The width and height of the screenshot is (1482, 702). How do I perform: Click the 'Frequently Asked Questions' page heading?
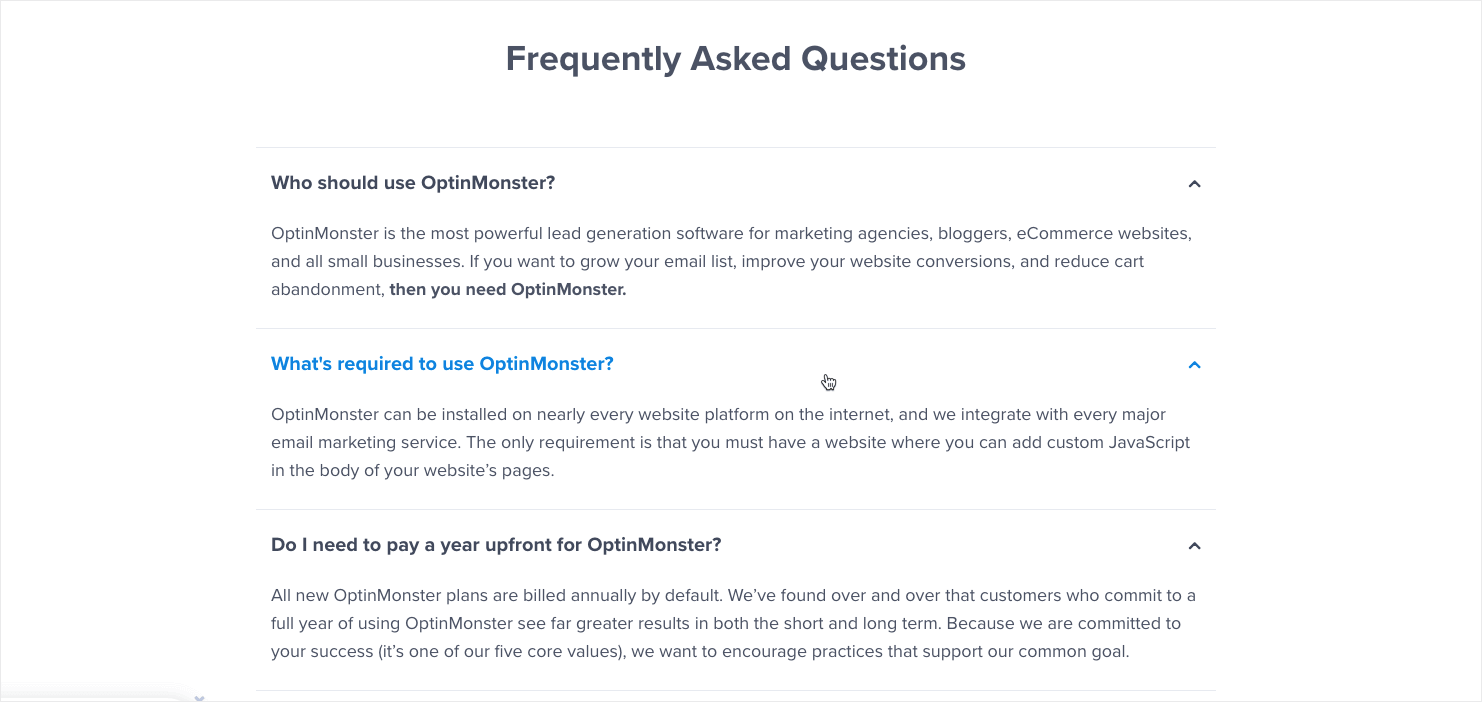coord(735,59)
